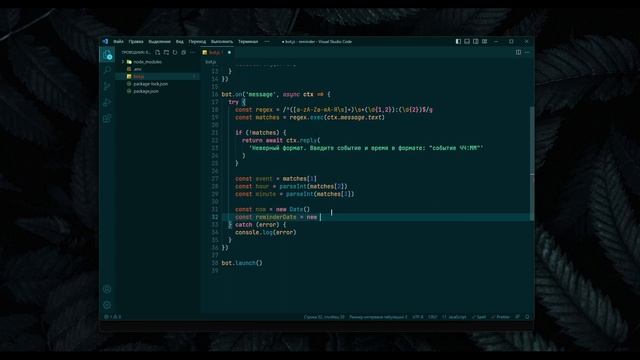The height and width of the screenshot is (360, 640).
Task: Click the VS Code logo in title bar
Action: (105, 41)
